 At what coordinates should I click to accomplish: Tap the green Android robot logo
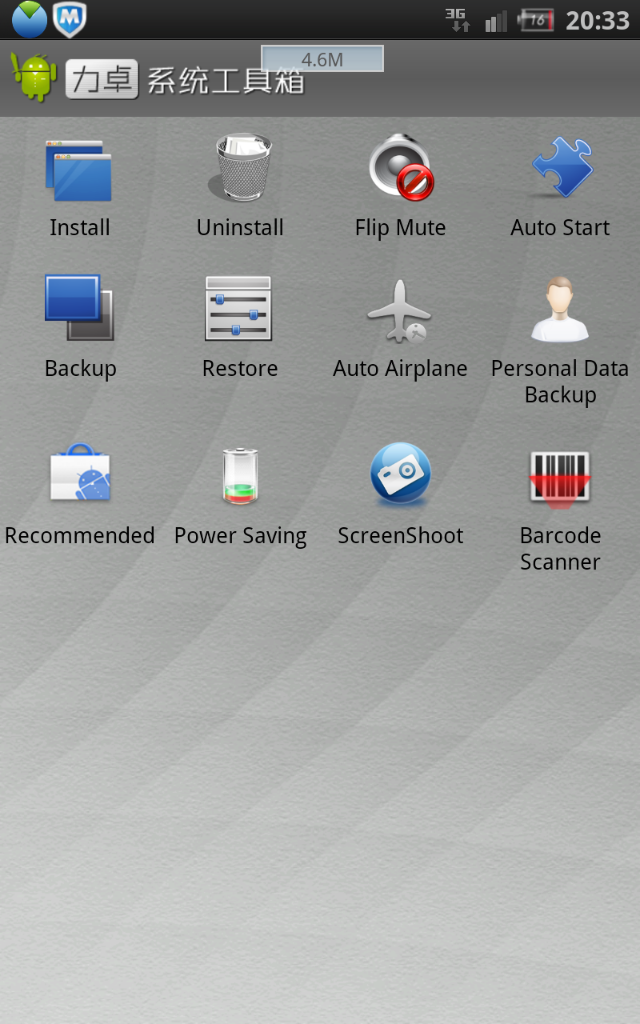point(34,78)
